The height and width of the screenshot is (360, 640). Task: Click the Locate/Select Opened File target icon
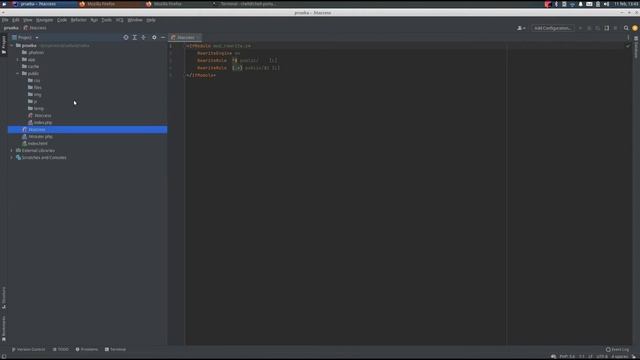click(x=126, y=37)
